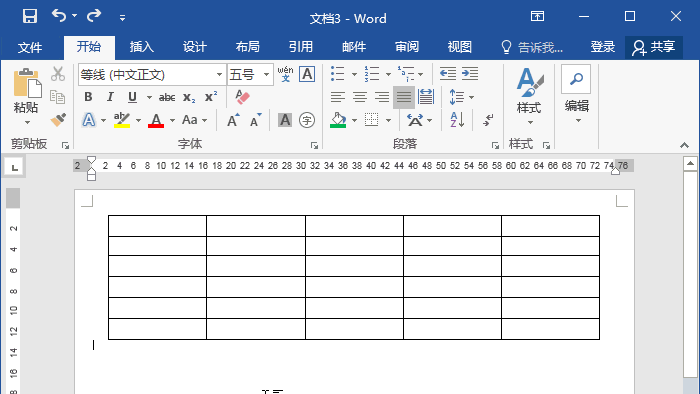Open the 样式 styles gallery
Viewport: 700px width, 394px height.
(529, 96)
